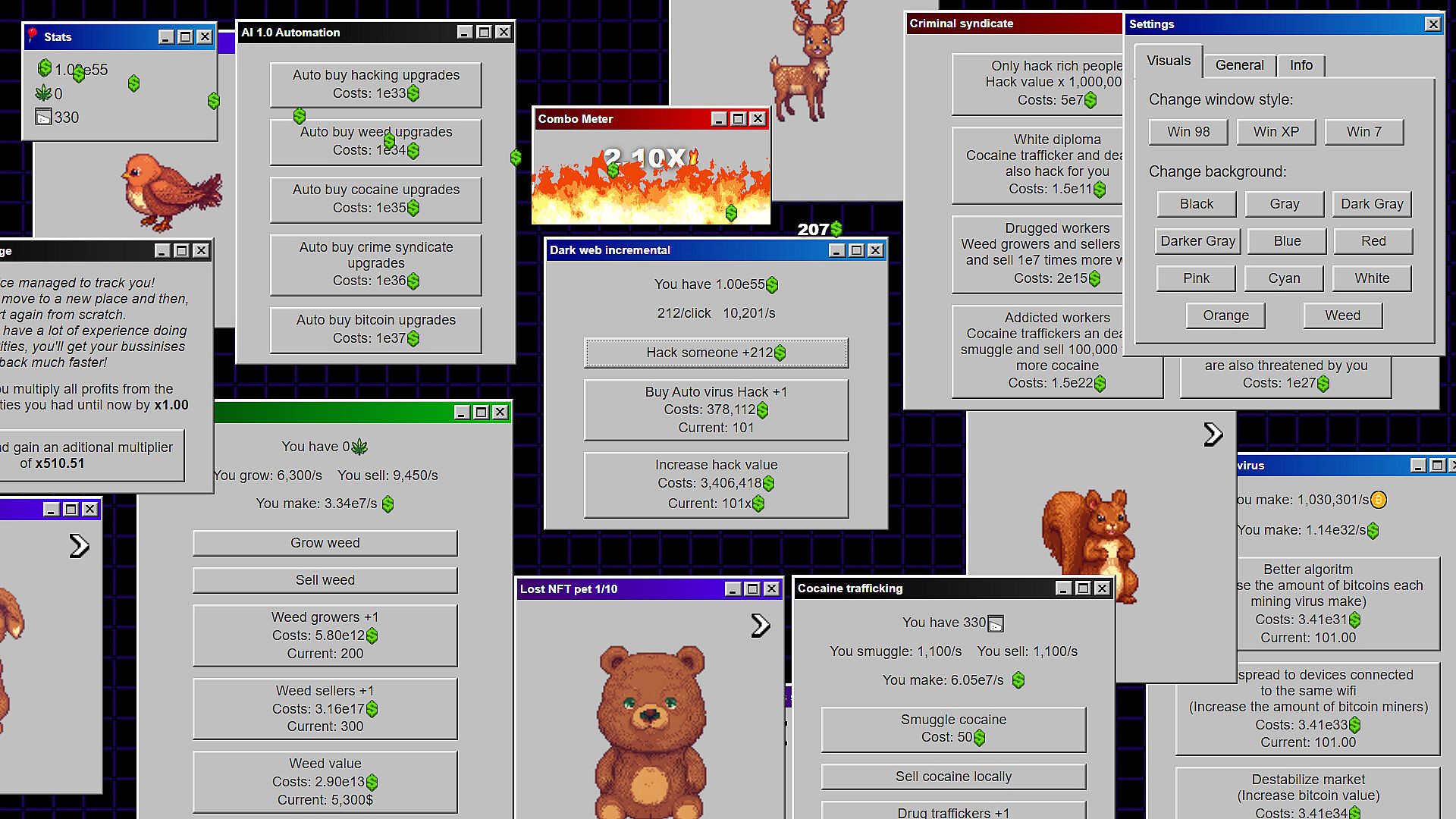The width and height of the screenshot is (1456, 819).
Task: Select the Win XP window style
Action: [x=1276, y=132]
